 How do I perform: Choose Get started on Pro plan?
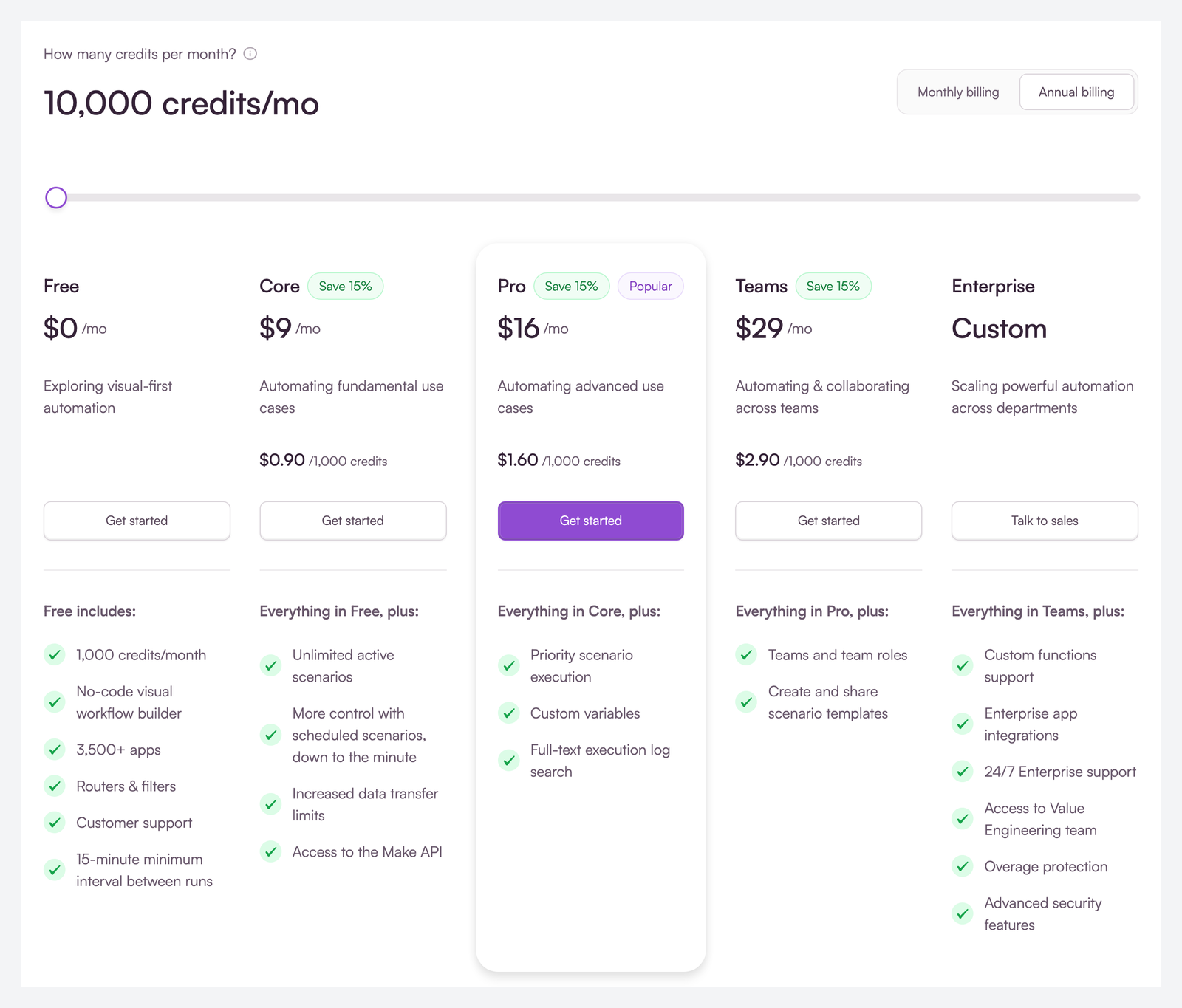click(591, 521)
